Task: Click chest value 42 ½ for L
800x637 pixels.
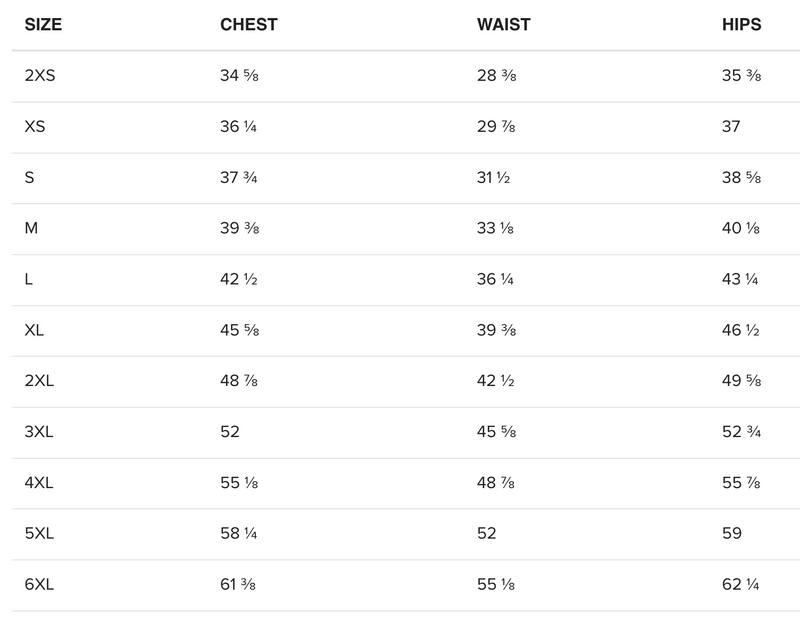Action: pos(239,280)
